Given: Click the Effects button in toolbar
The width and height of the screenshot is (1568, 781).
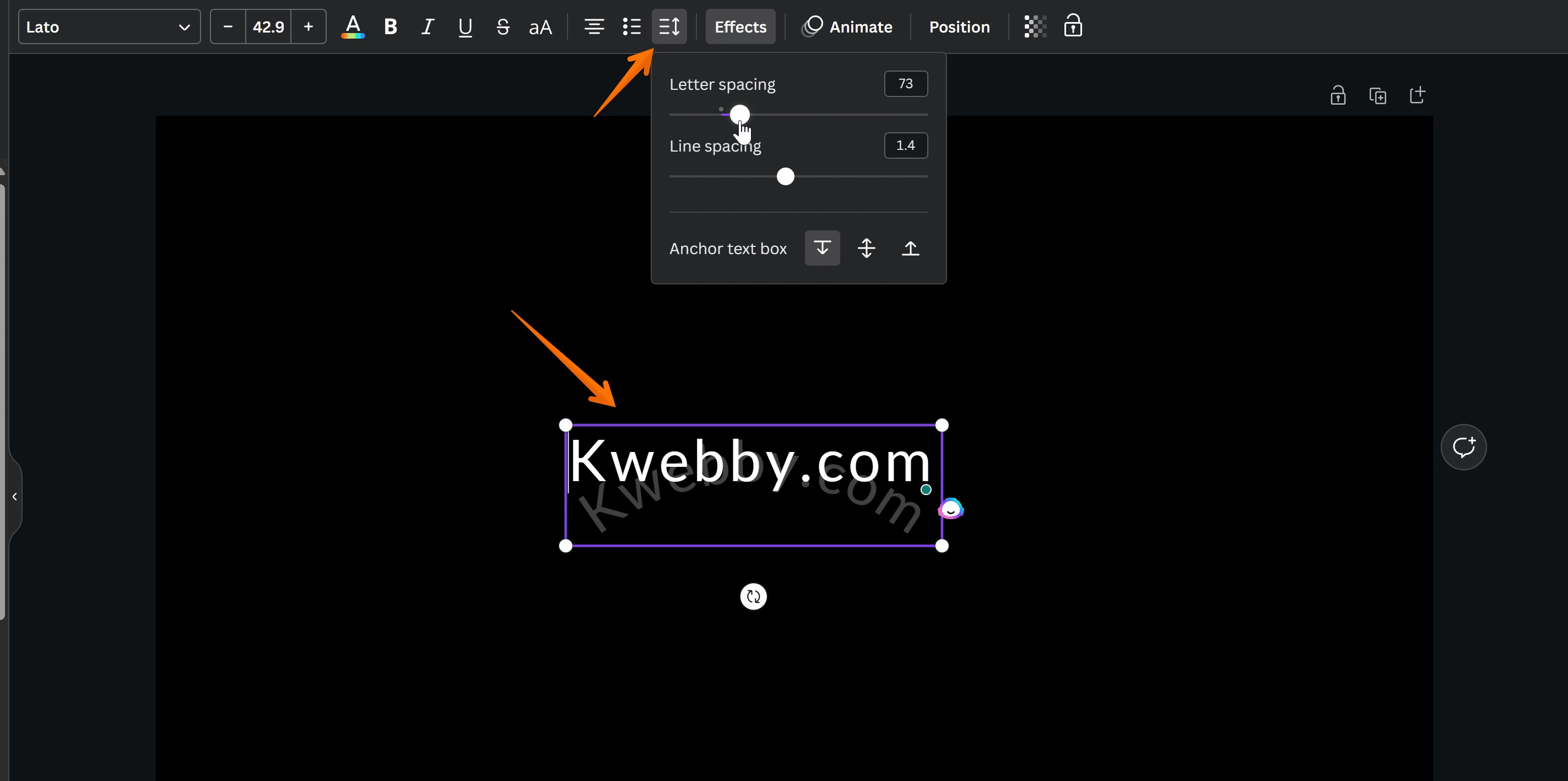Looking at the screenshot, I should tap(740, 27).
